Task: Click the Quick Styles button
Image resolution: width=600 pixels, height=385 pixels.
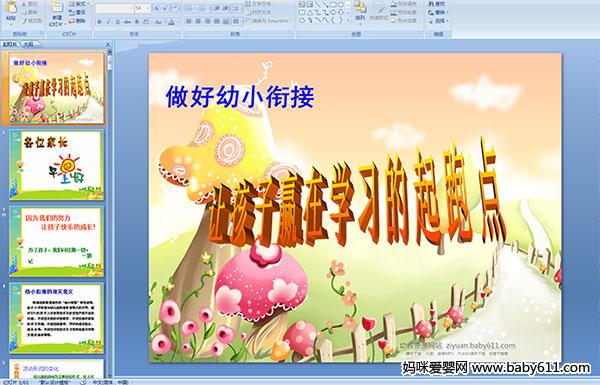Action: 379,11
